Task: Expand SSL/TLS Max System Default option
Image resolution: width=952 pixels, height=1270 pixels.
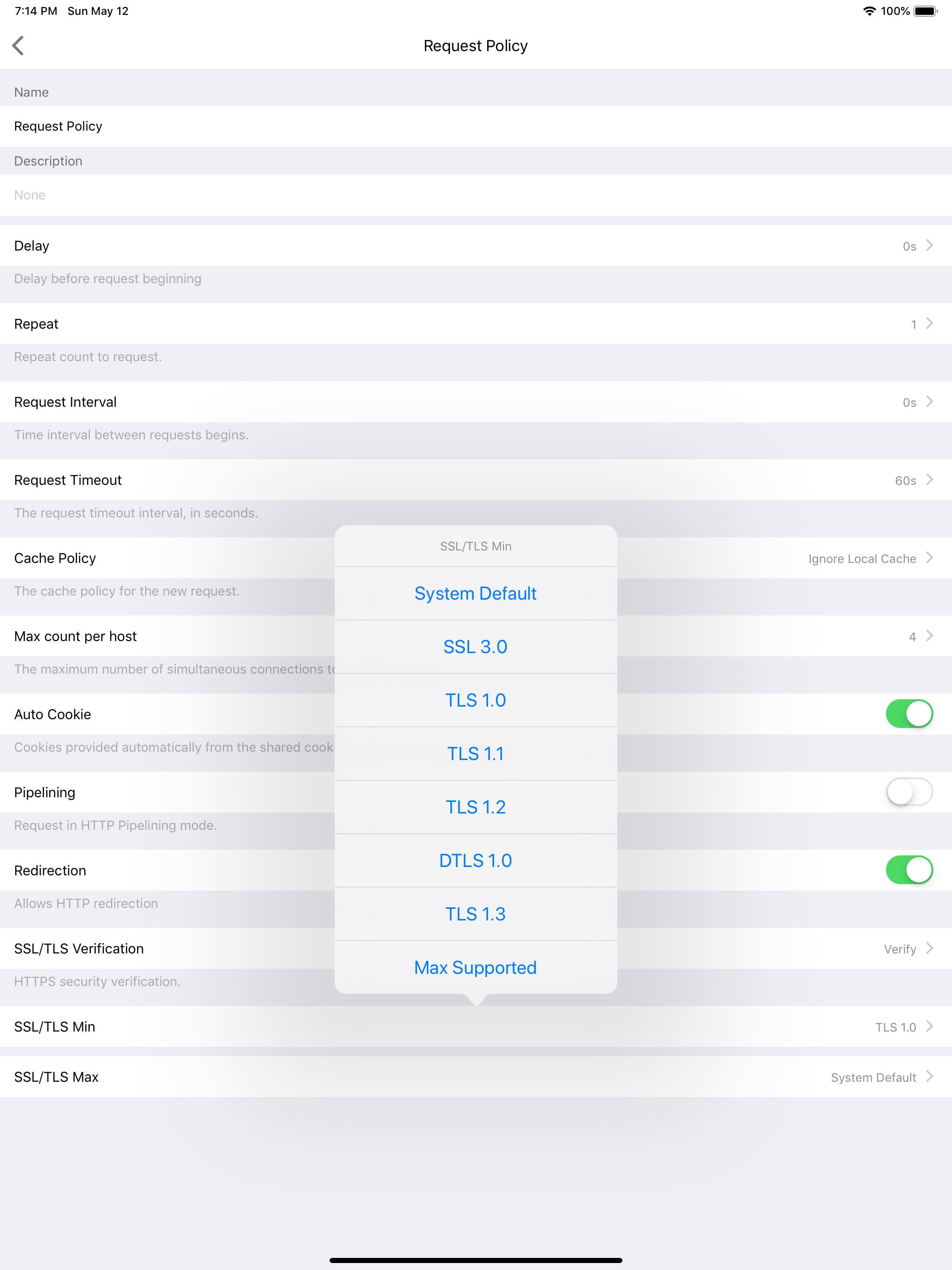Action: (873, 1077)
